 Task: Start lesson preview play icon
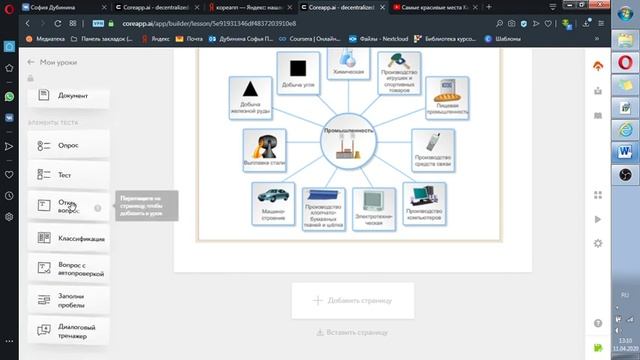pyautogui.click(x=598, y=219)
